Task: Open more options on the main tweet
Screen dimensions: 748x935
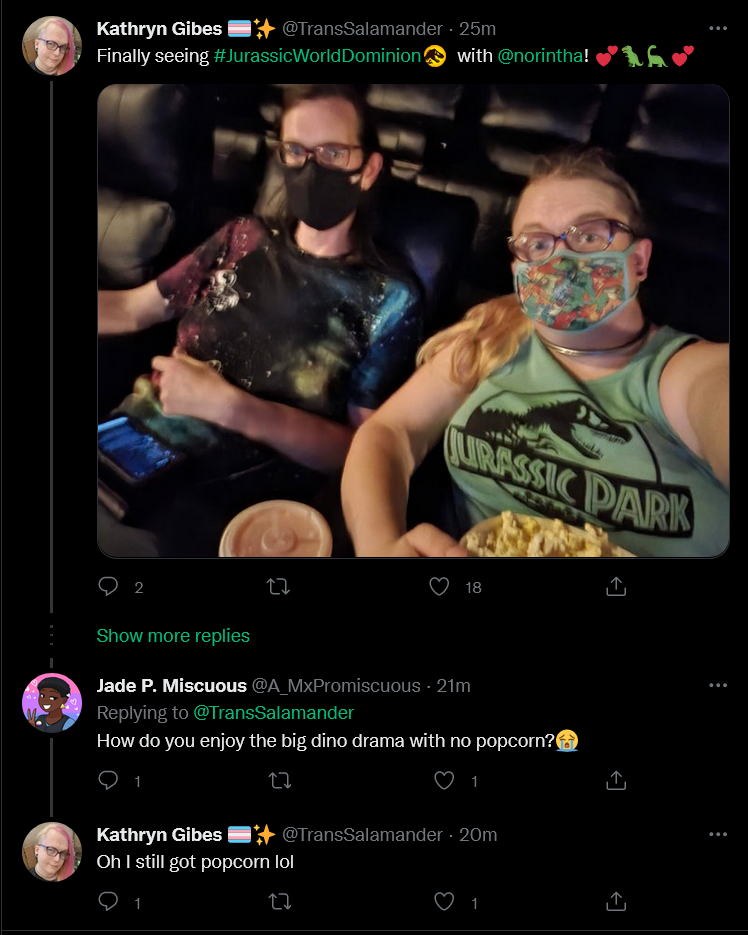Action: (718, 28)
